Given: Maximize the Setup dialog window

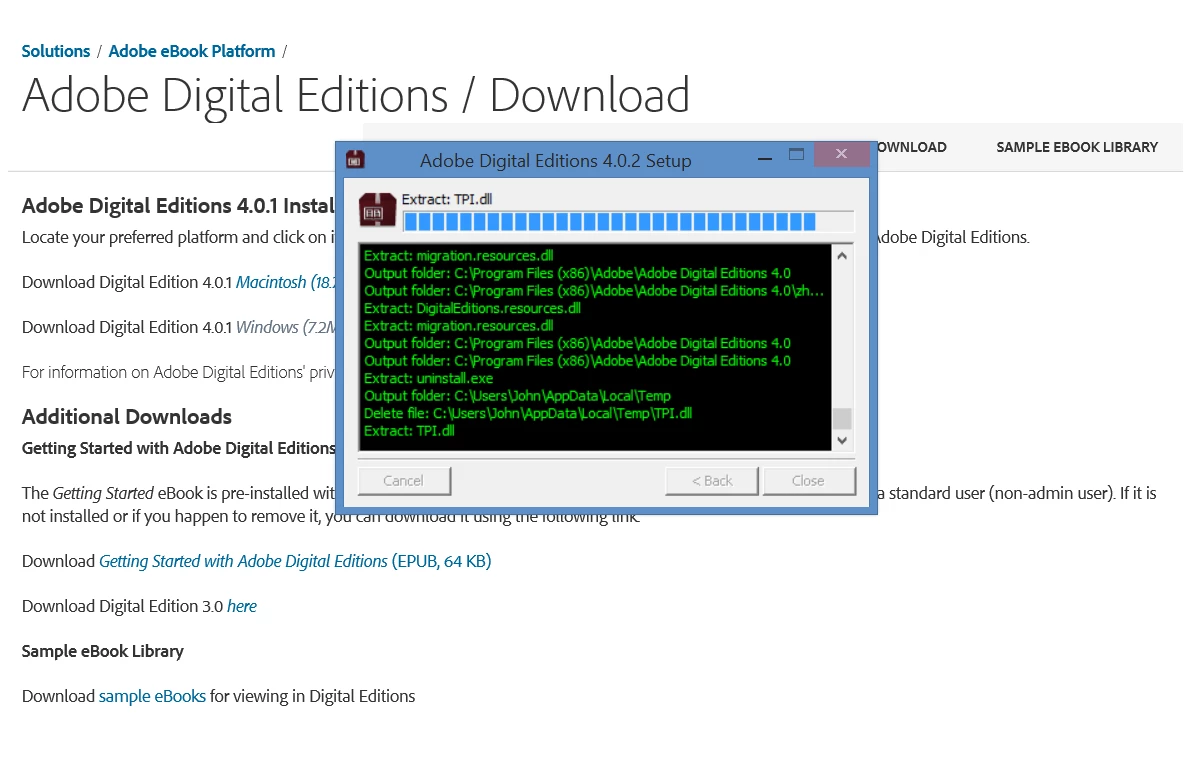Looking at the screenshot, I should [x=797, y=154].
